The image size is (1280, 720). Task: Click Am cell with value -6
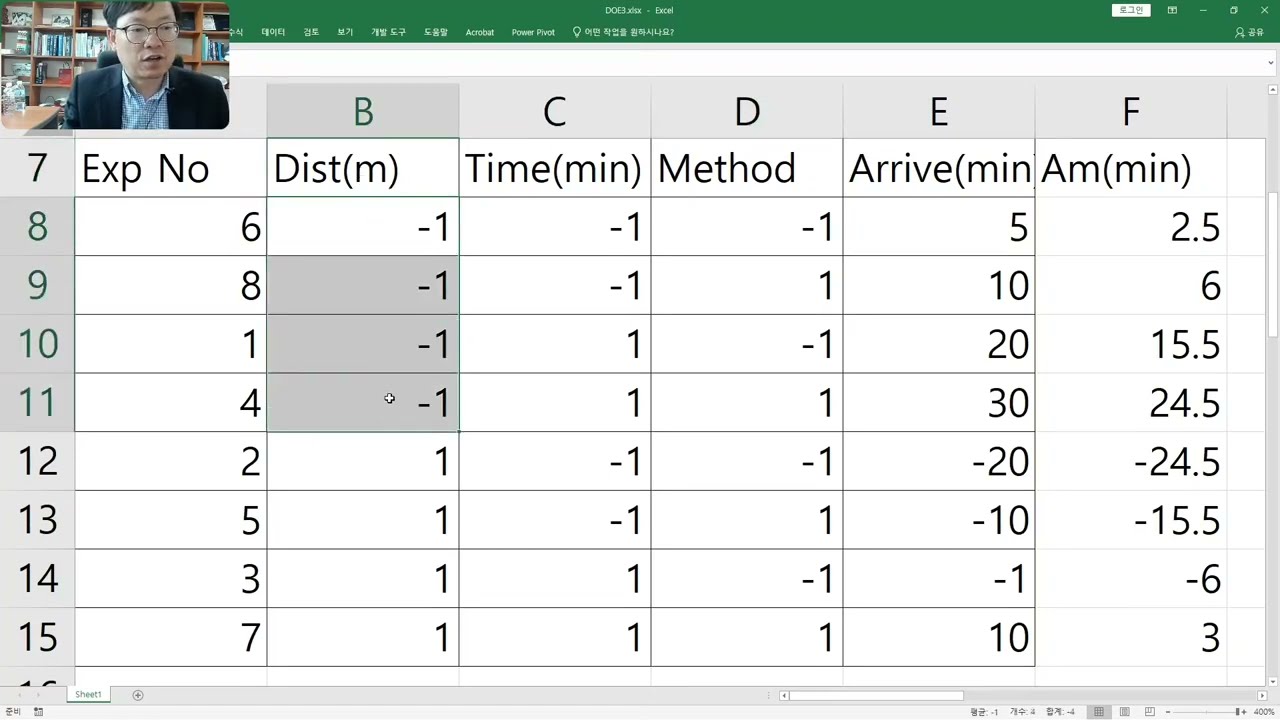click(1131, 578)
